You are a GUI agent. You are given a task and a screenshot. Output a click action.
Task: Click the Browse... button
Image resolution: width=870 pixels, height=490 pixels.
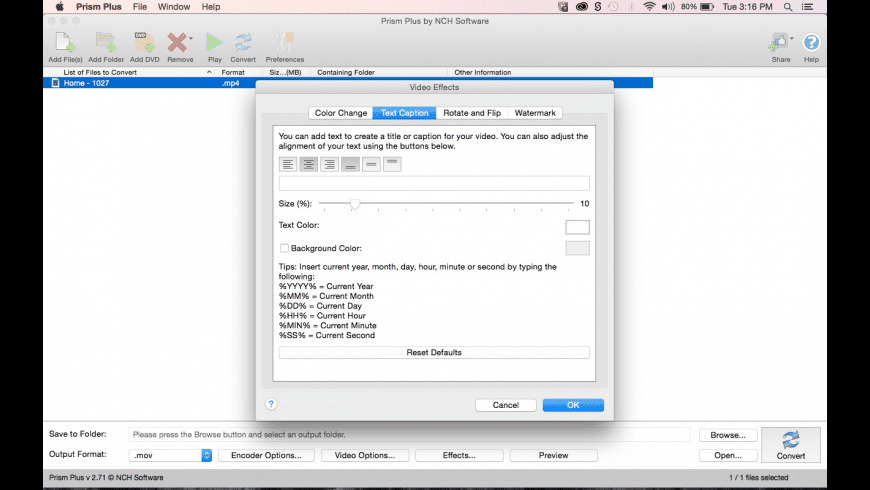(x=728, y=435)
